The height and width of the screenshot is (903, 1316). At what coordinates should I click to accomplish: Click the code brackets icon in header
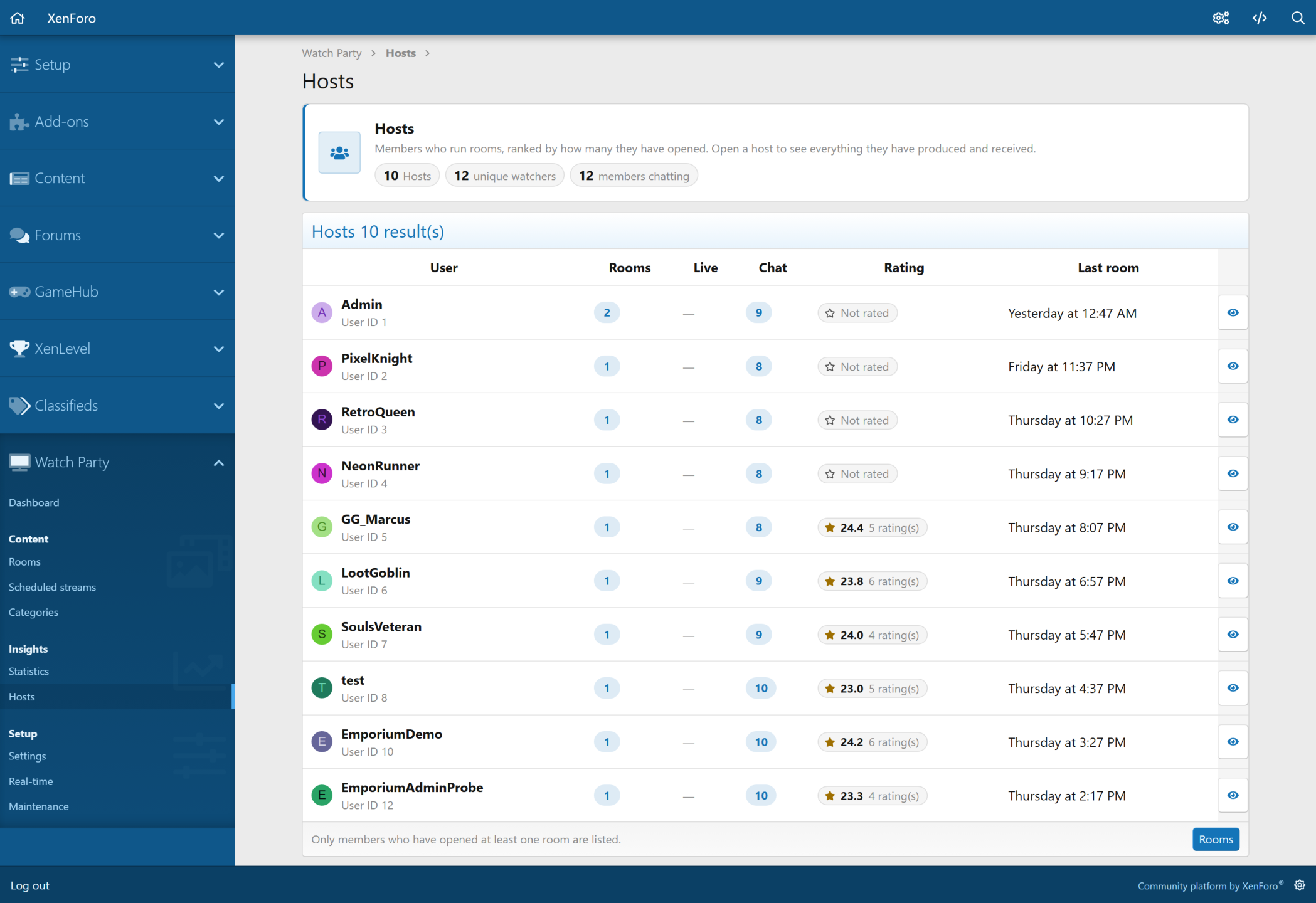pos(1260,18)
